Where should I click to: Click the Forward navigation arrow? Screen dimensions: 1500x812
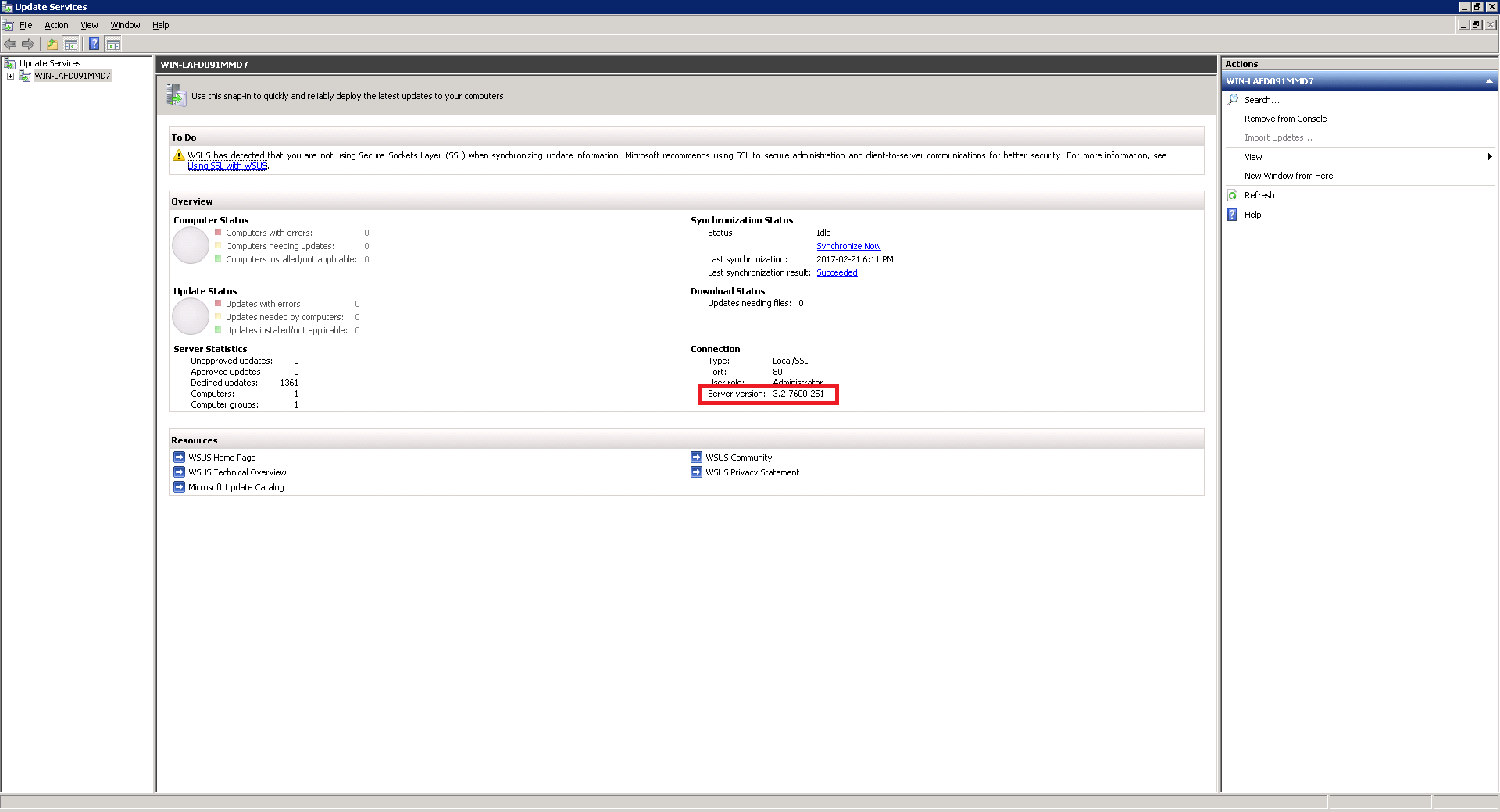pyautogui.click(x=29, y=44)
